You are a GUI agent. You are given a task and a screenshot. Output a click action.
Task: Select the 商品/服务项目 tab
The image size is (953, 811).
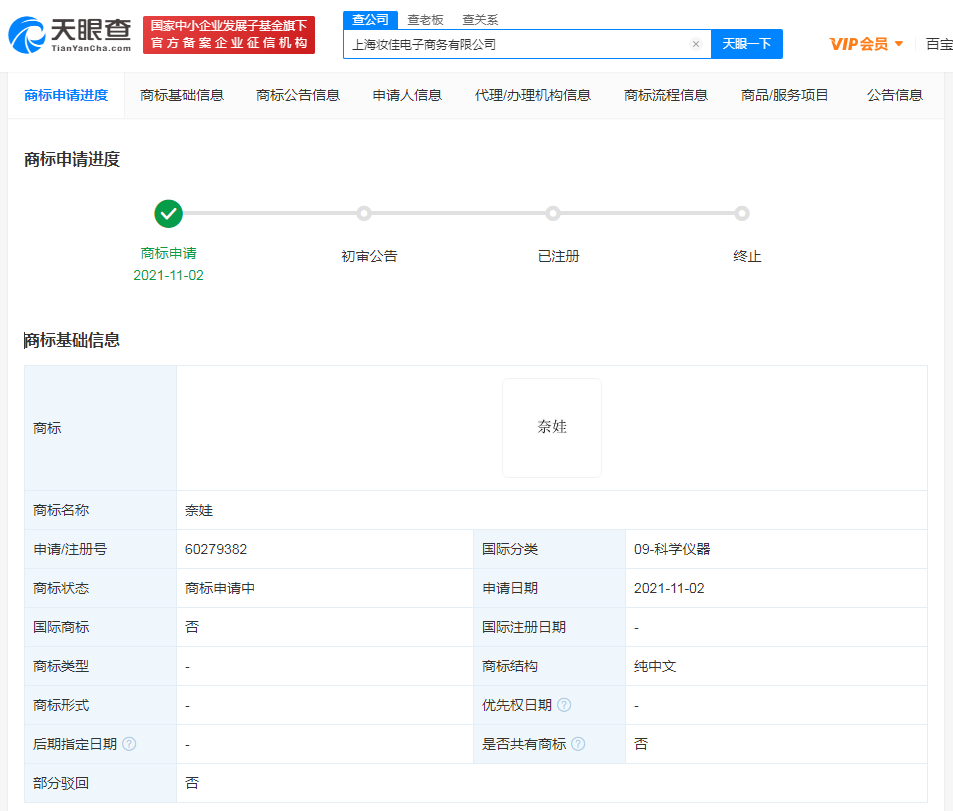tap(784, 95)
